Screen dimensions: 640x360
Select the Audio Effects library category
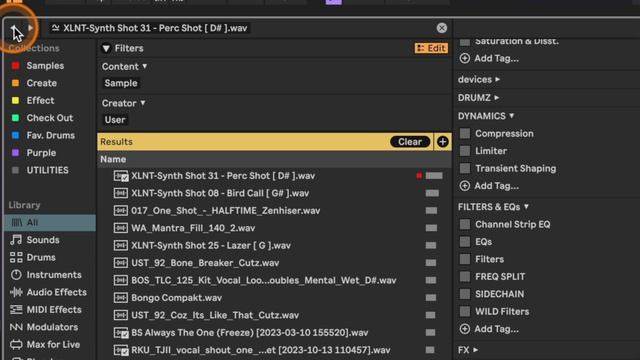[49, 292]
